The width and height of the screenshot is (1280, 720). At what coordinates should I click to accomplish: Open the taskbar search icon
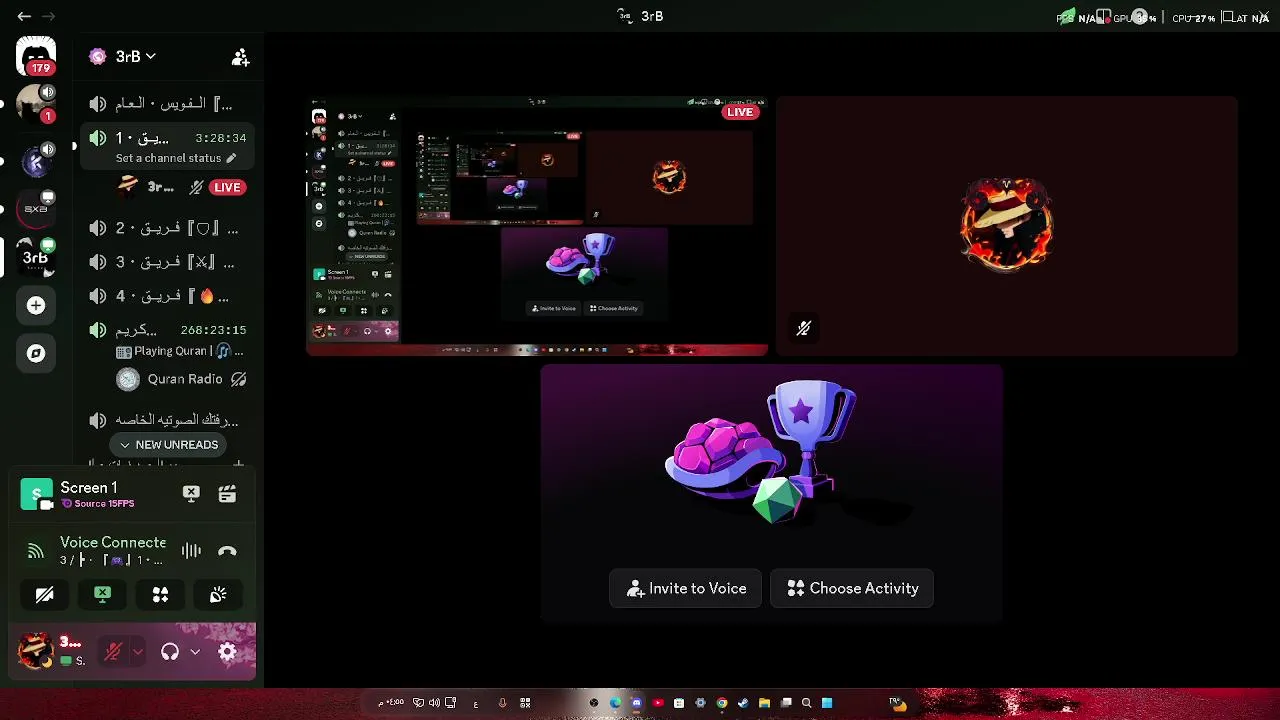806,703
